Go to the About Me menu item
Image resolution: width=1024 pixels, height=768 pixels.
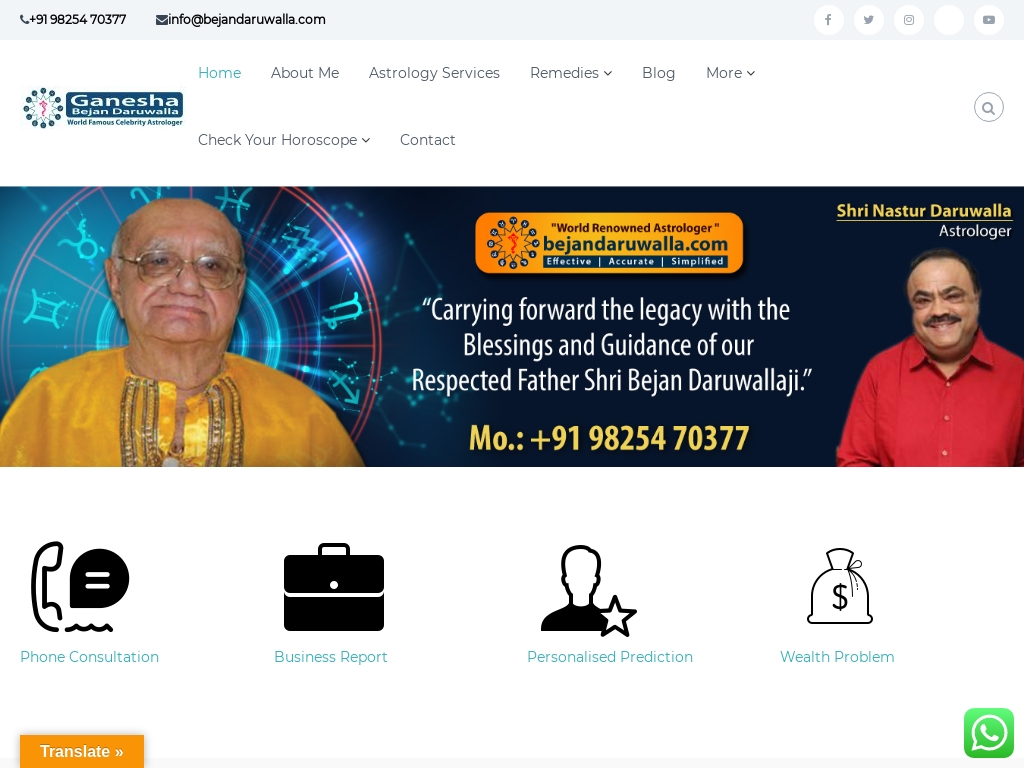[305, 73]
